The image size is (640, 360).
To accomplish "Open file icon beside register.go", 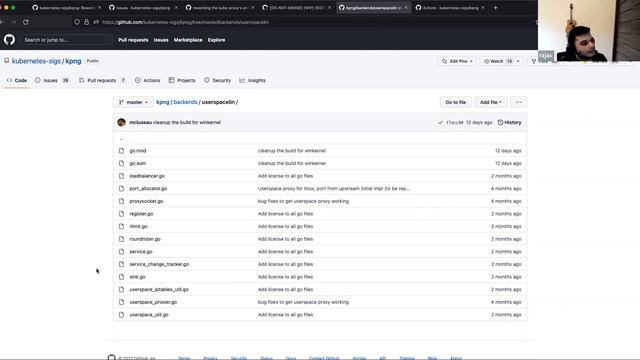I will click(x=121, y=214).
